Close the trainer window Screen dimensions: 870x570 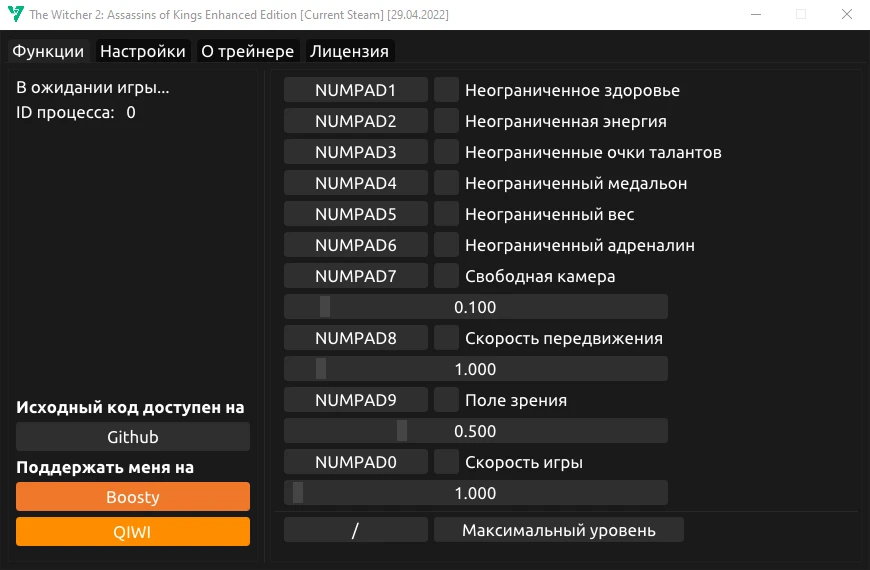point(847,14)
